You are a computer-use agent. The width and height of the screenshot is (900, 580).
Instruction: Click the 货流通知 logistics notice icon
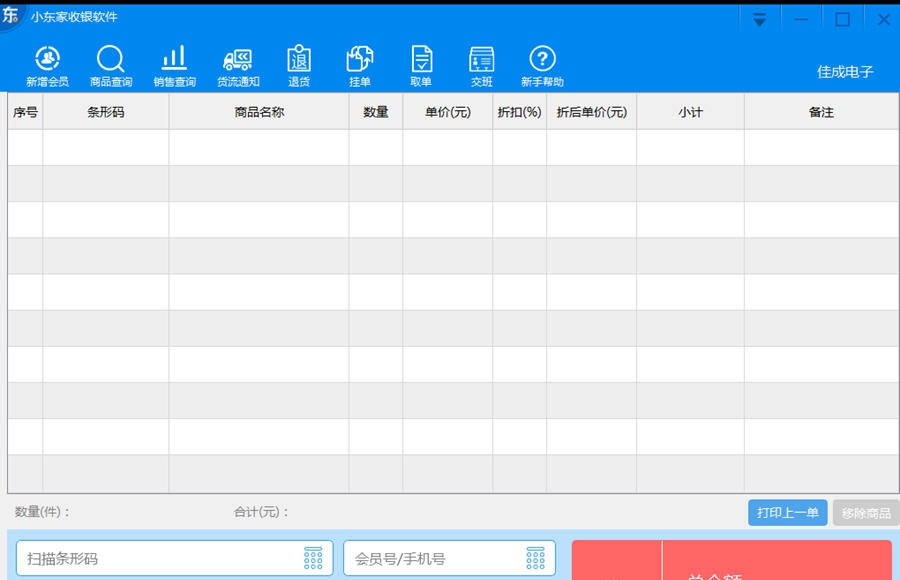(x=237, y=63)
